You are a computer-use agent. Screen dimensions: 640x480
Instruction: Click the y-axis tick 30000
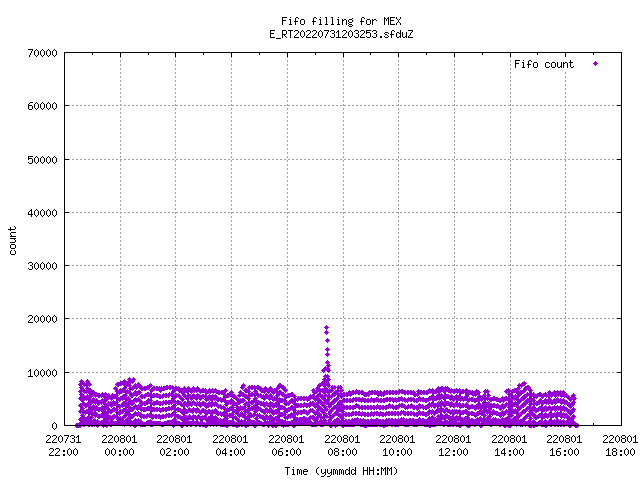point(42,266)
